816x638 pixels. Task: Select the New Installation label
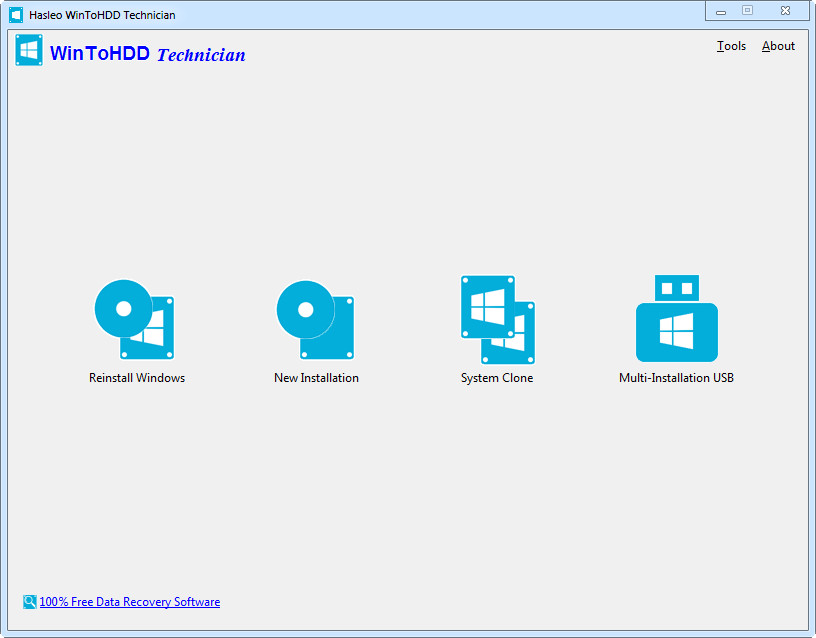(x=316, y=378)
